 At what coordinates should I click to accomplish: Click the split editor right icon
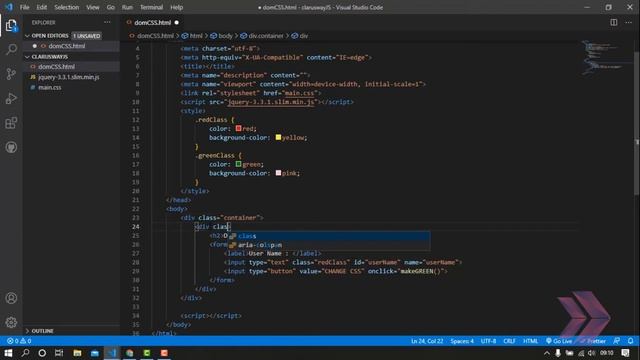[613, 22]
